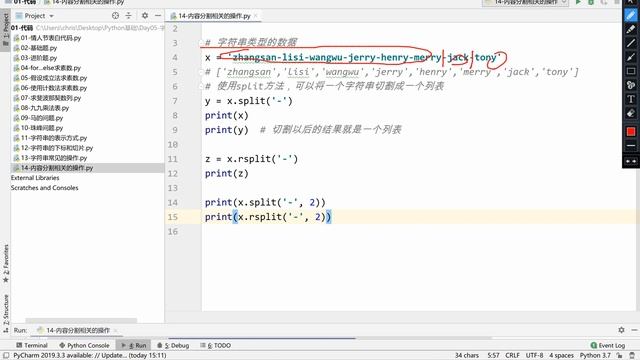Select the arrow annotation tool

point(631,57)
